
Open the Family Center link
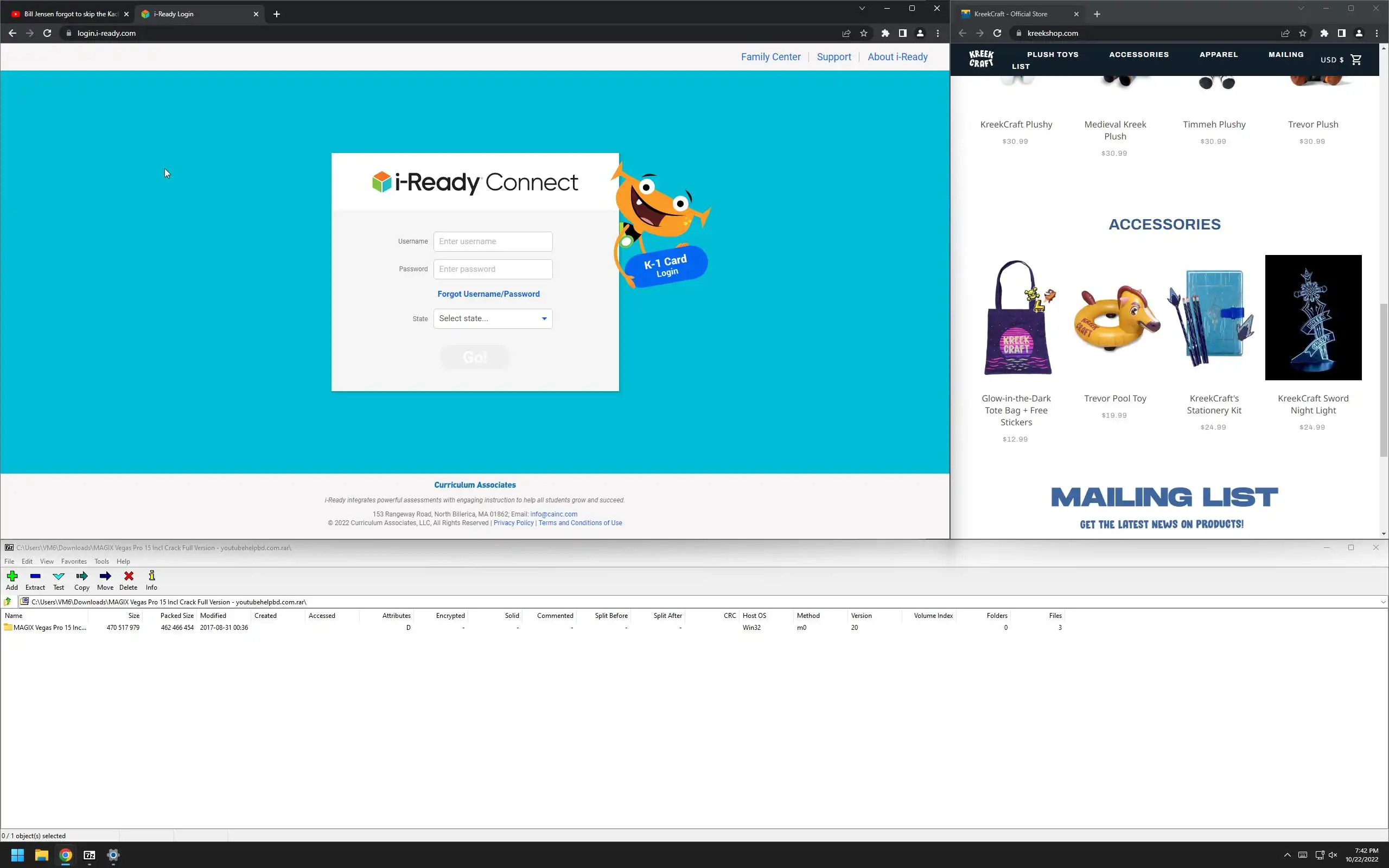click(x=770, y=57)
